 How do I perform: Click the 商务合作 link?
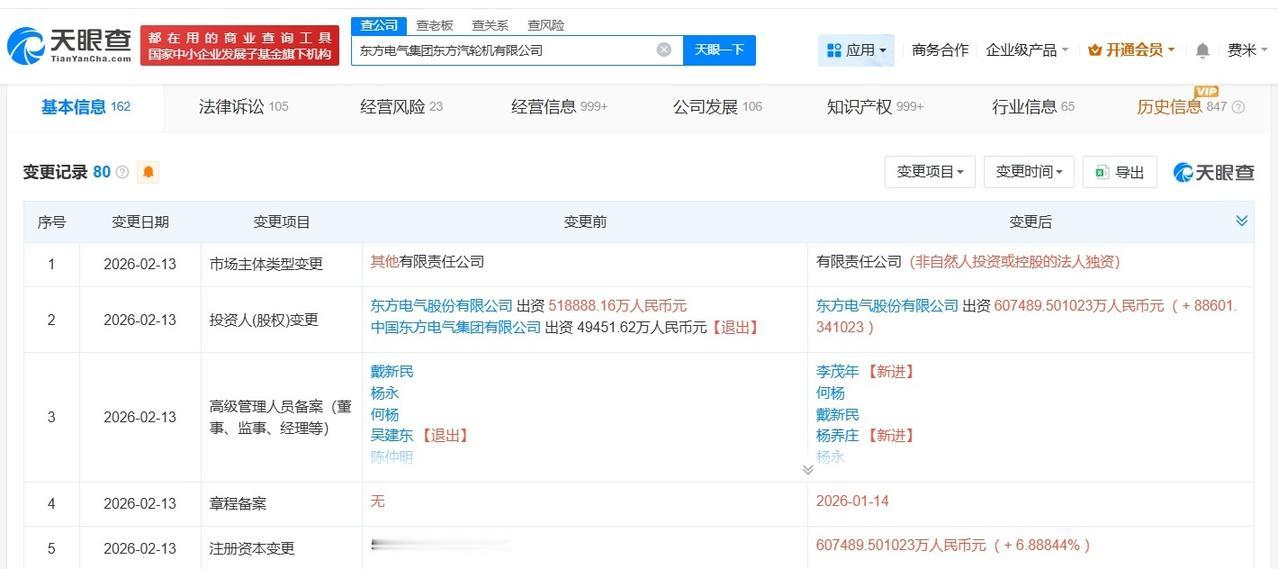click(x=940, y=50)
